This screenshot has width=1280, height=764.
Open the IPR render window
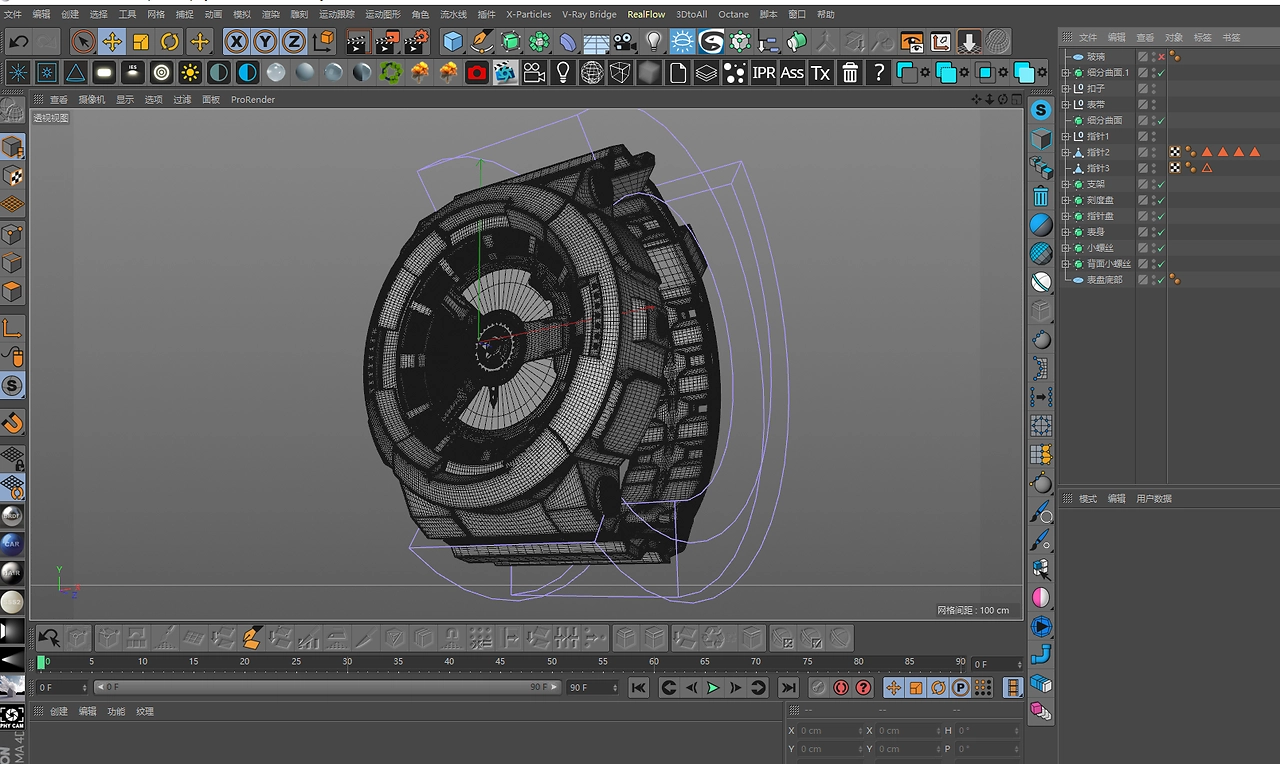click(x=763, y=72)
